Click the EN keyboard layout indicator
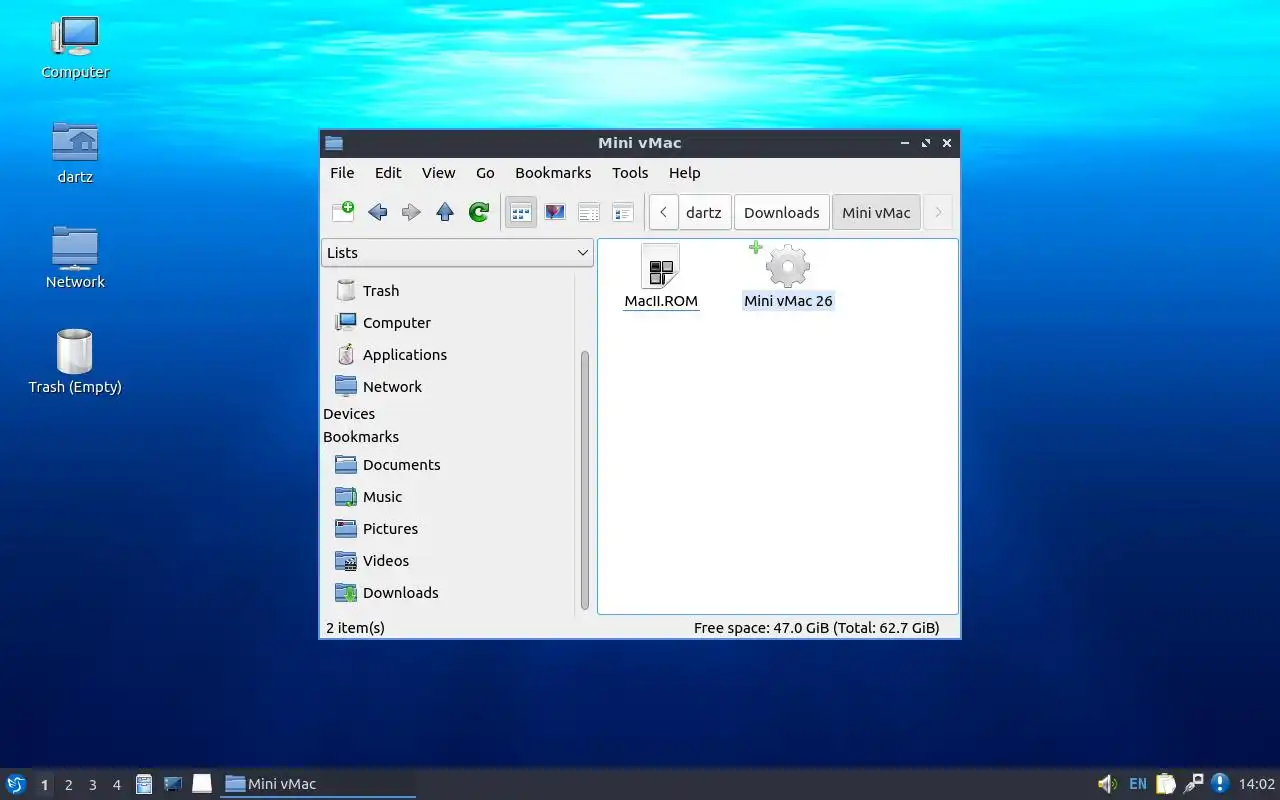This screenshot has width=1280, height=800. (1138, 784)
